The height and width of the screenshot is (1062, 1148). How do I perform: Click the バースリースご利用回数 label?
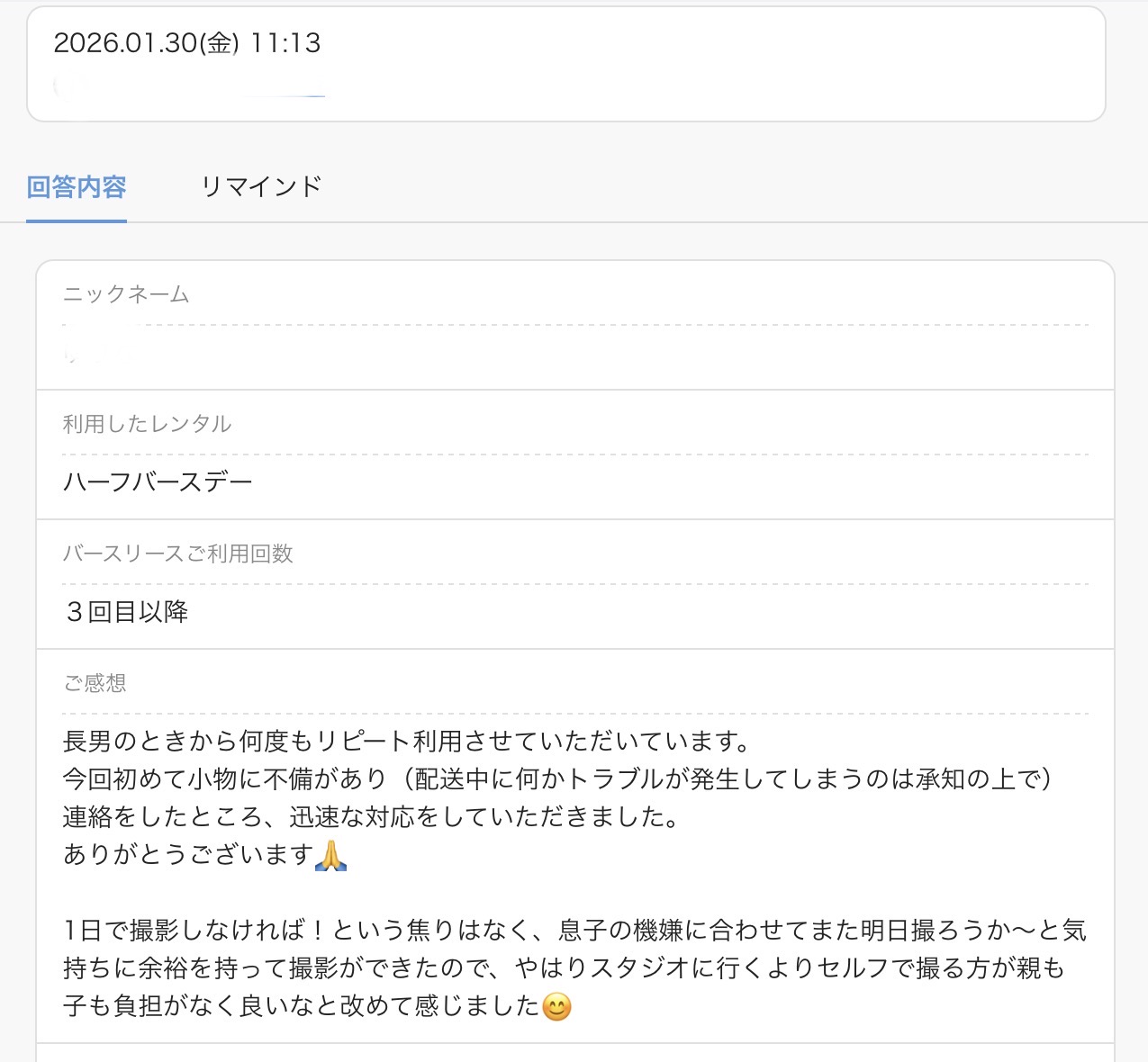[x=178, y=553]
